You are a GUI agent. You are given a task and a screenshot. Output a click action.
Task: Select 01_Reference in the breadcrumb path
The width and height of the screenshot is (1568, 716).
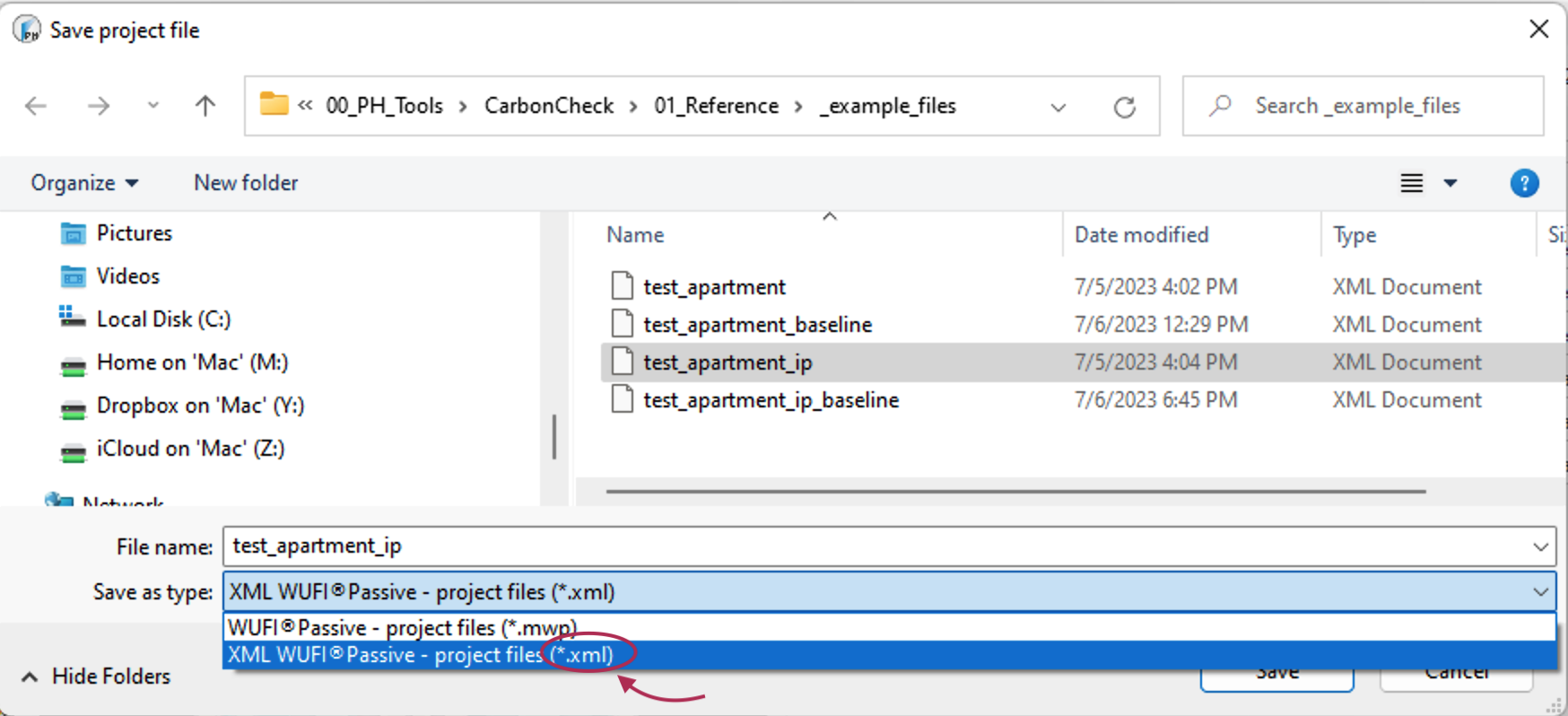click(x=716, y=106)
